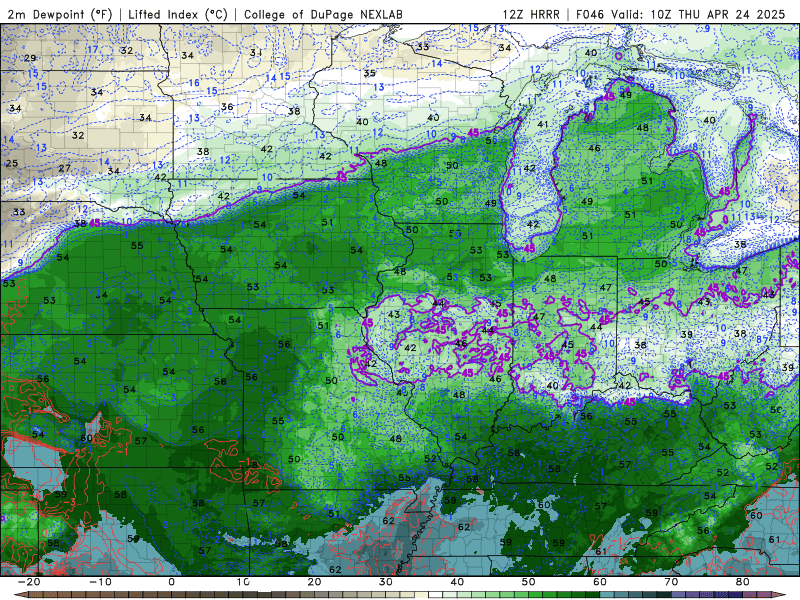Screen dimensions: 800x600
Task: Click the "Lifted Index (°C)" title text
Action: (x=178, y=14)
